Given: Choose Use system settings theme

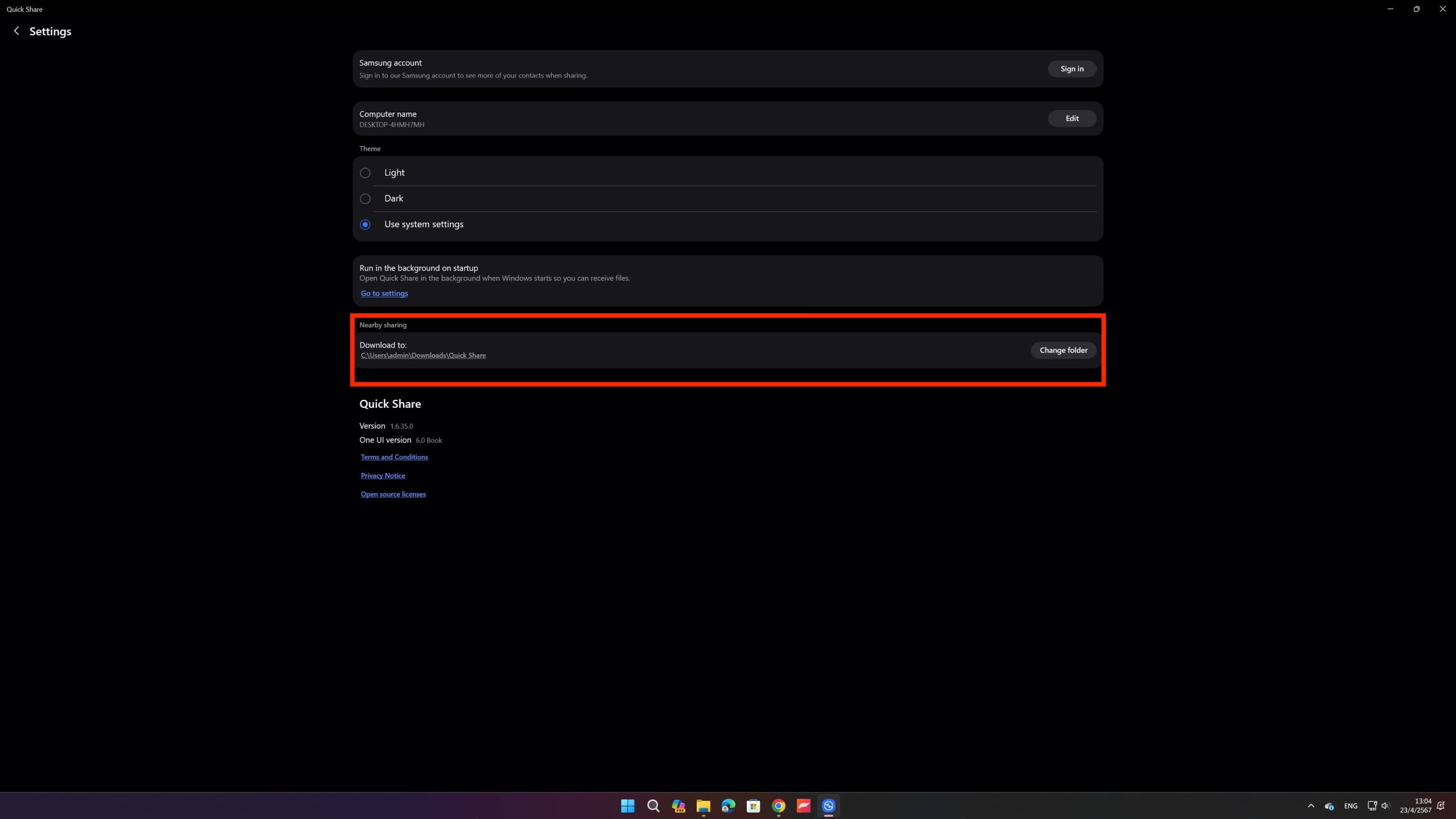Looking at the screenshot, I should pyautogui.click(x=365, y=225).
